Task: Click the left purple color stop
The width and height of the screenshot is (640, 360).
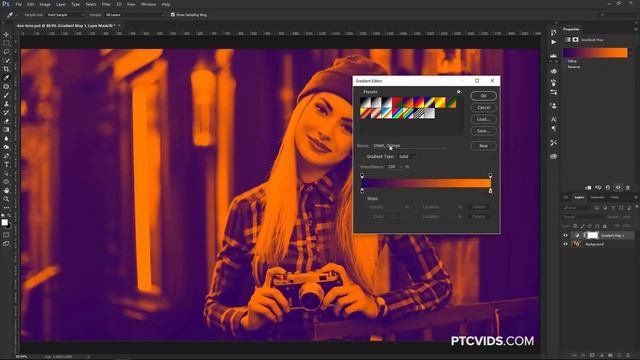Action: point(362,191)
